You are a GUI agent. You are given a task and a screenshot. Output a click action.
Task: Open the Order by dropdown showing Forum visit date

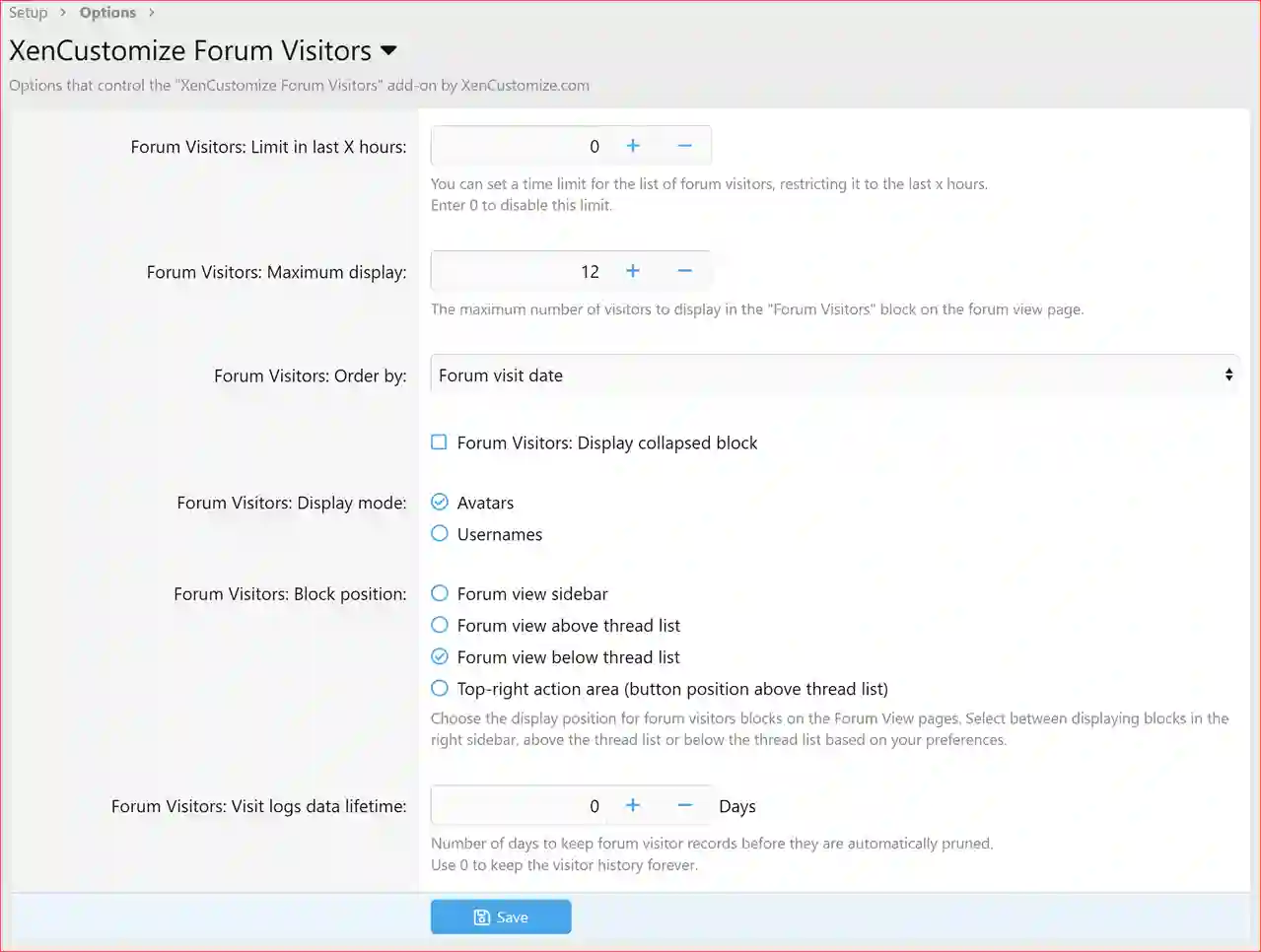(x=834, y=375)
